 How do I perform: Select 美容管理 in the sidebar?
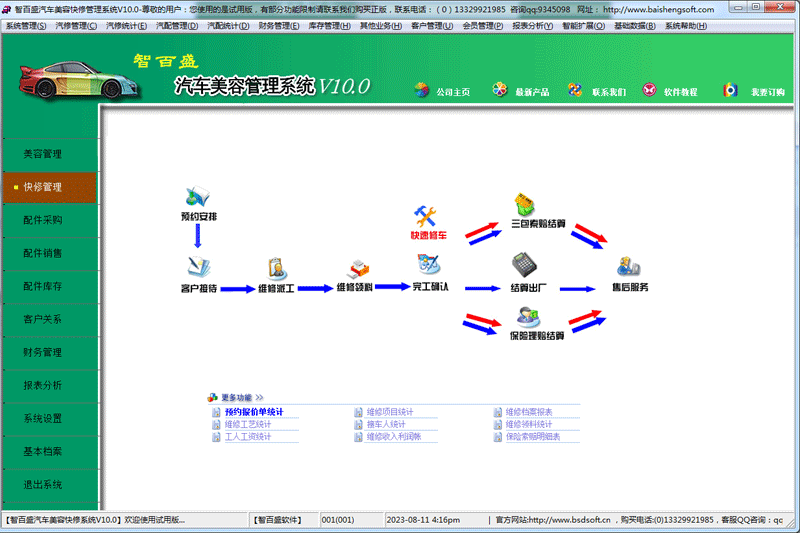(50, 154)
